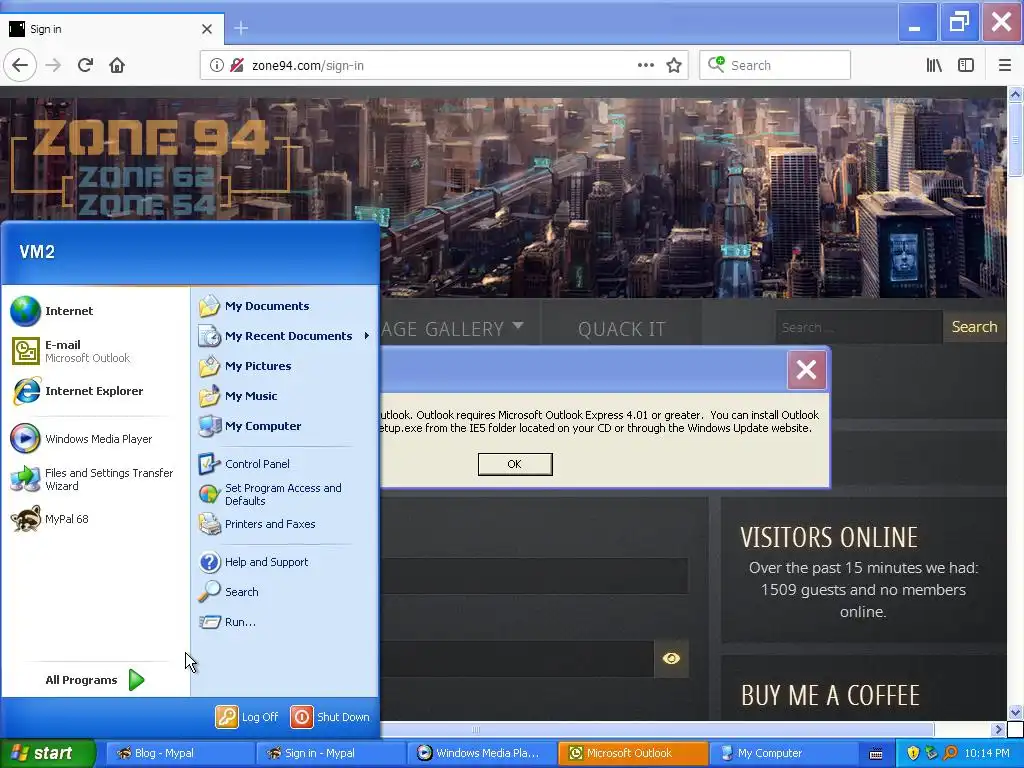Click the page scroll up arrow

click(x=1015, y=95)
